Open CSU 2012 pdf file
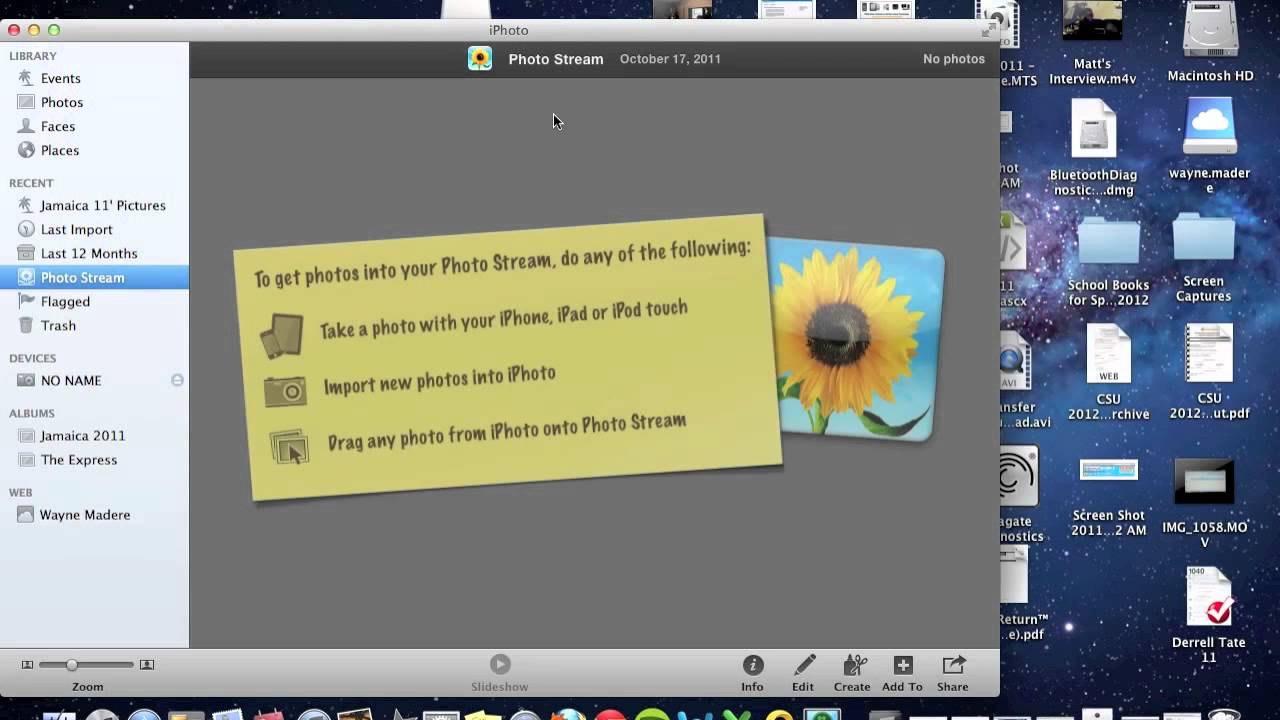This screenshot has height=720, width=1280. click(1210, 371)
